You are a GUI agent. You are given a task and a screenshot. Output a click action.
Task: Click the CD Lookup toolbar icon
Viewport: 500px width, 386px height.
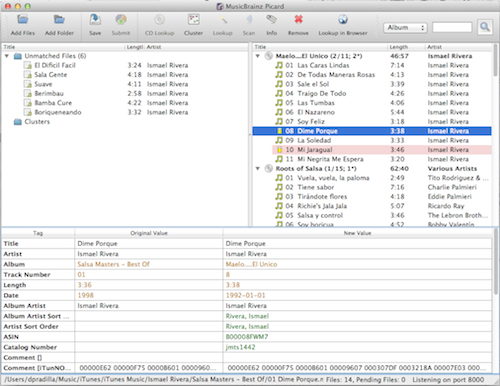[159, 20]
